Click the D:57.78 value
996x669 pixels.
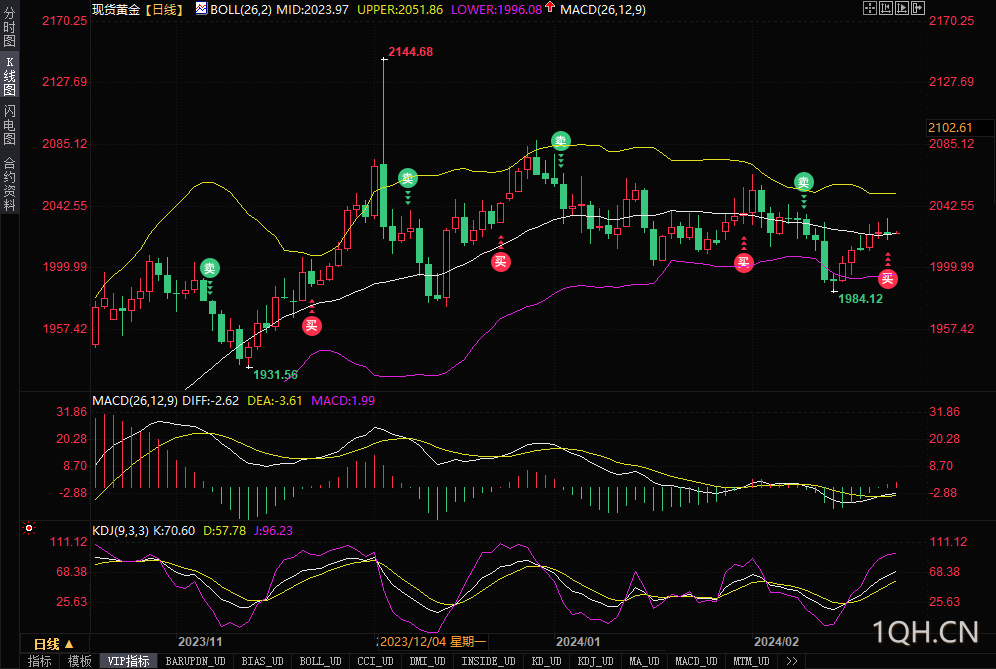coord(224,530)
